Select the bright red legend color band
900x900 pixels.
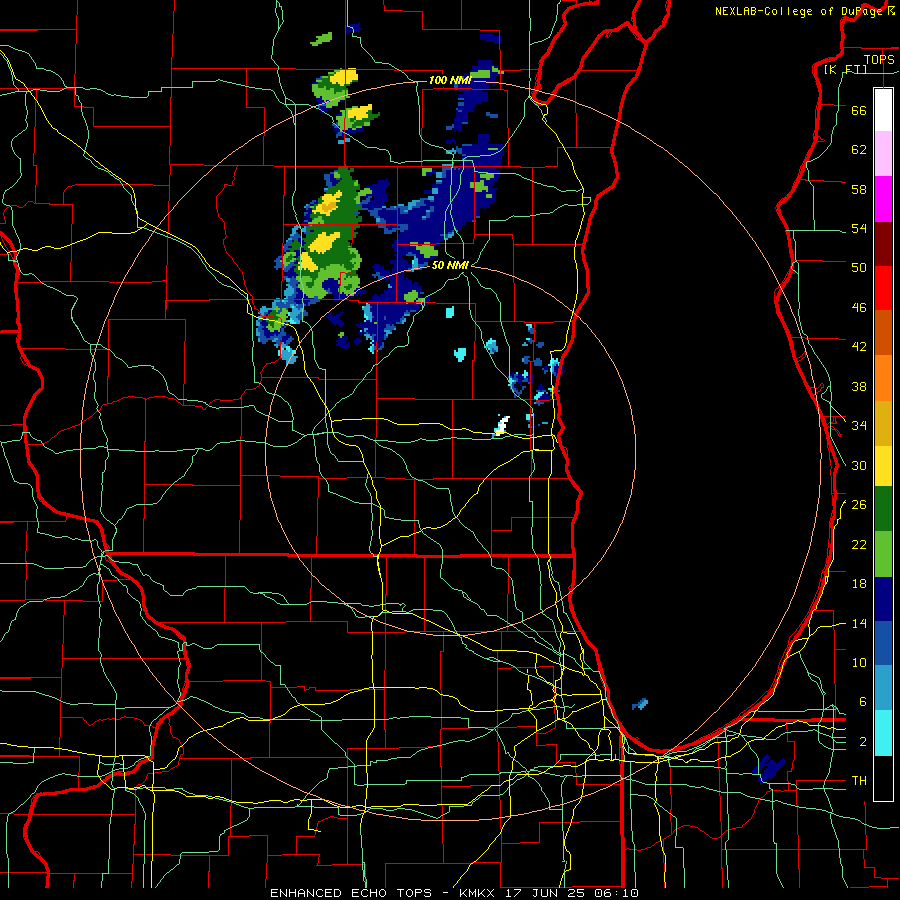(x=883, y=288)
